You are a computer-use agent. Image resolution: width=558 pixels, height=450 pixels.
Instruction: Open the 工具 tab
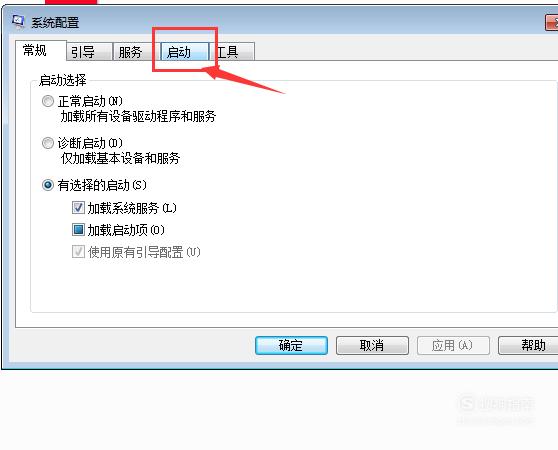[x=233, y=52]
